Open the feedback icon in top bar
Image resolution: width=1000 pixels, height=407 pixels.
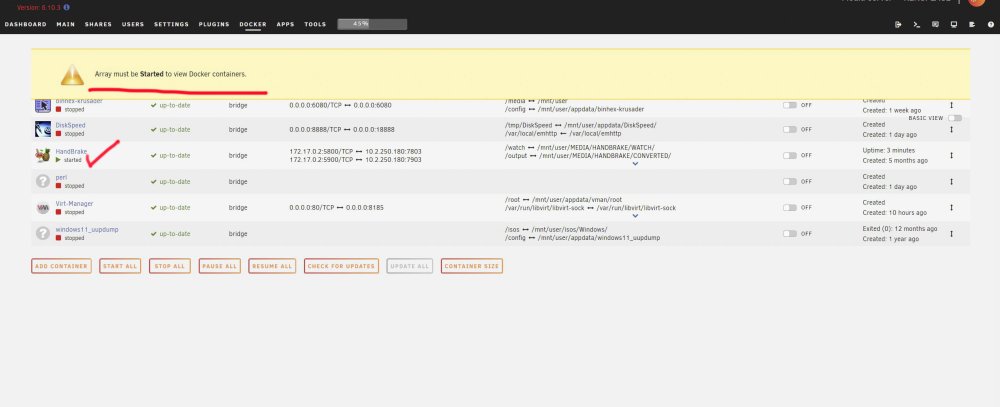point(935,24)
